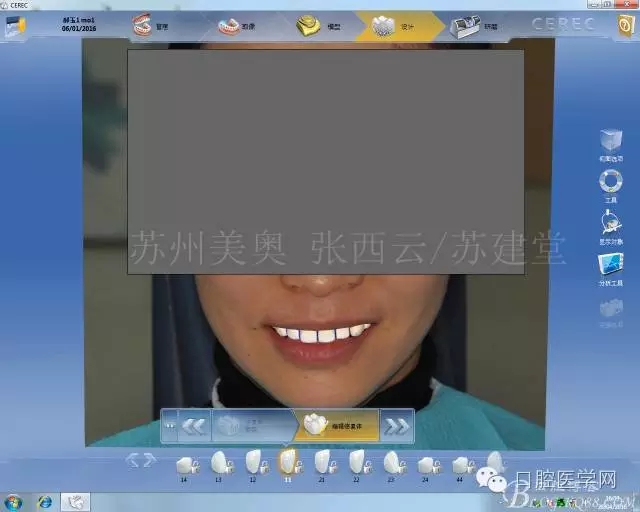Switch to the Administration phase tab
The image size is (640, 512).
point(150,26)
